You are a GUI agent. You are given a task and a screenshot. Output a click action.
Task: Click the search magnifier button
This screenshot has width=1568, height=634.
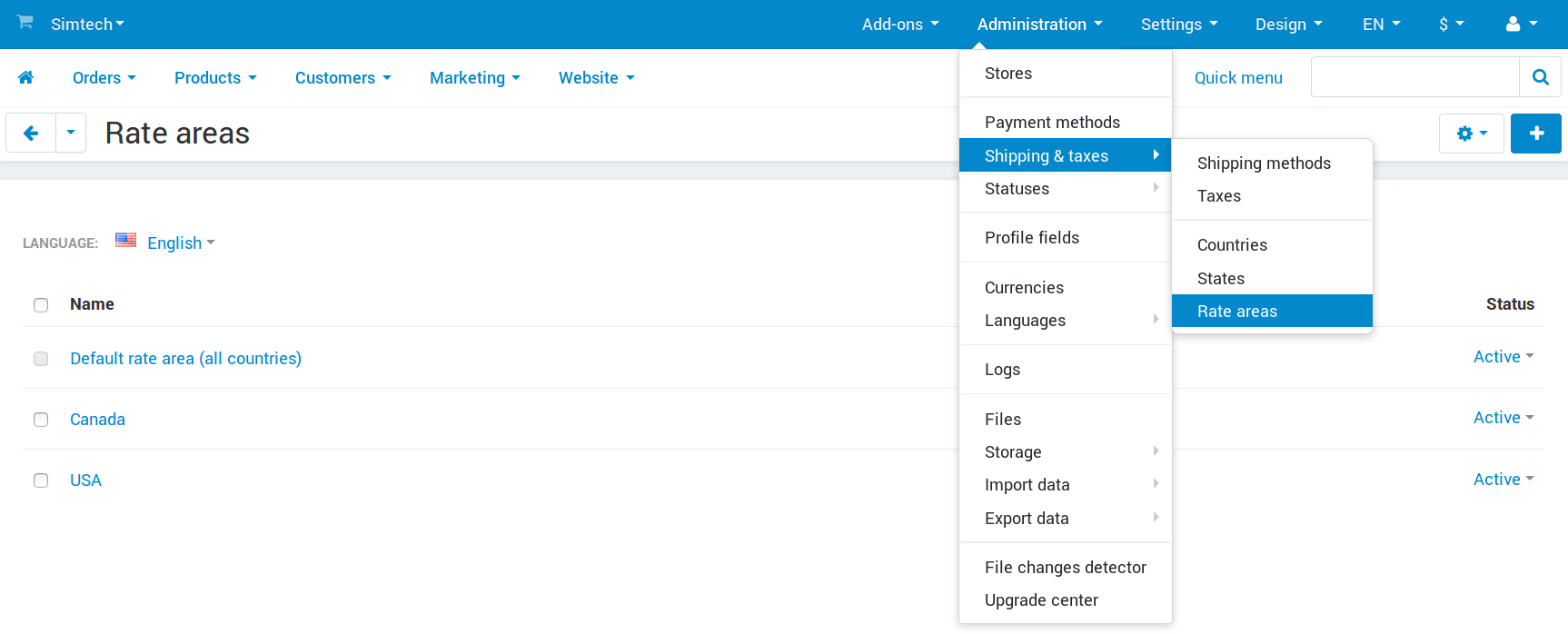pyautogui.click(x=1541, y=77)
